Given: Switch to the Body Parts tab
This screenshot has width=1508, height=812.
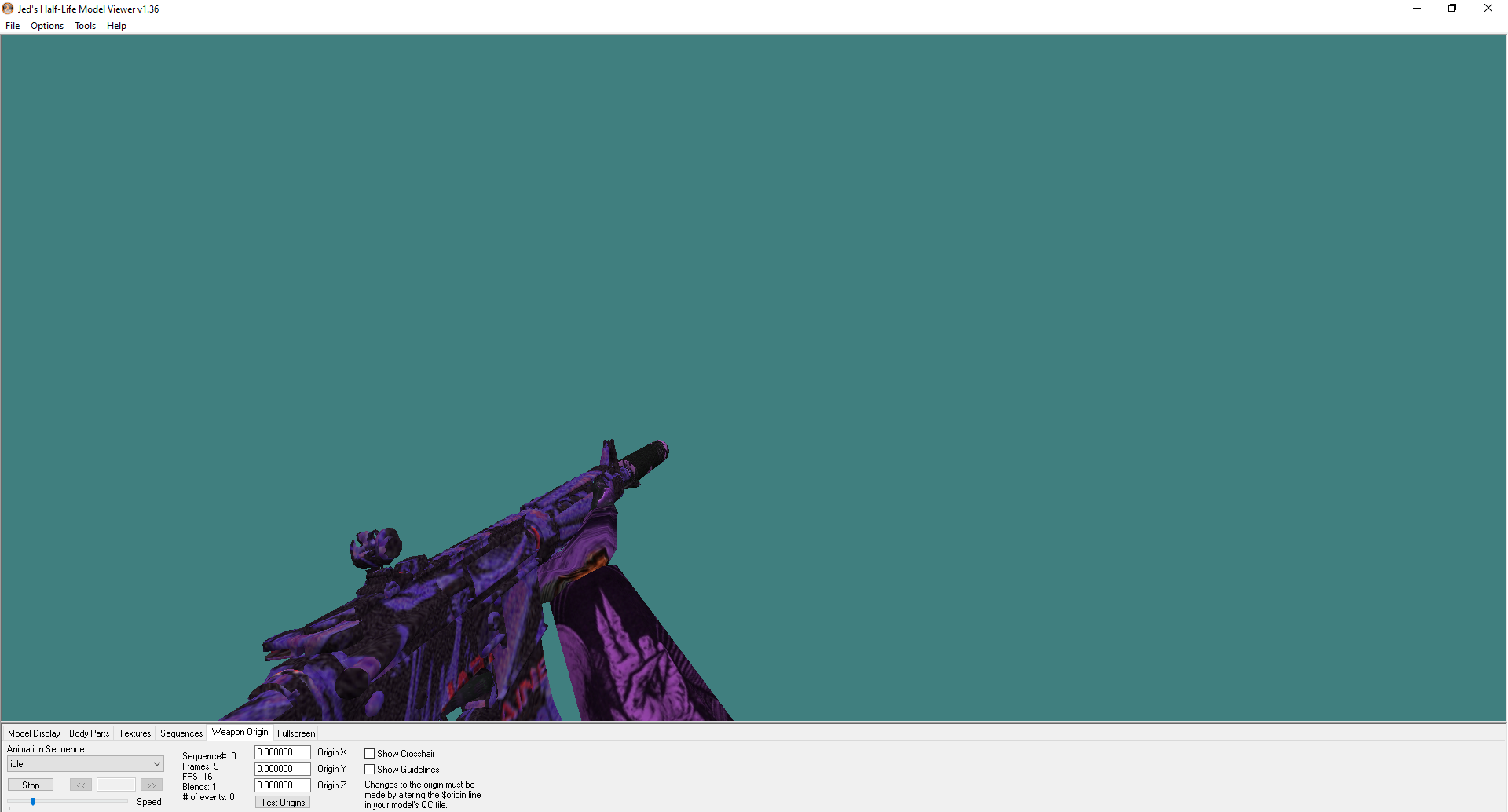Looking at the screenshot, I should click(90, 733).
